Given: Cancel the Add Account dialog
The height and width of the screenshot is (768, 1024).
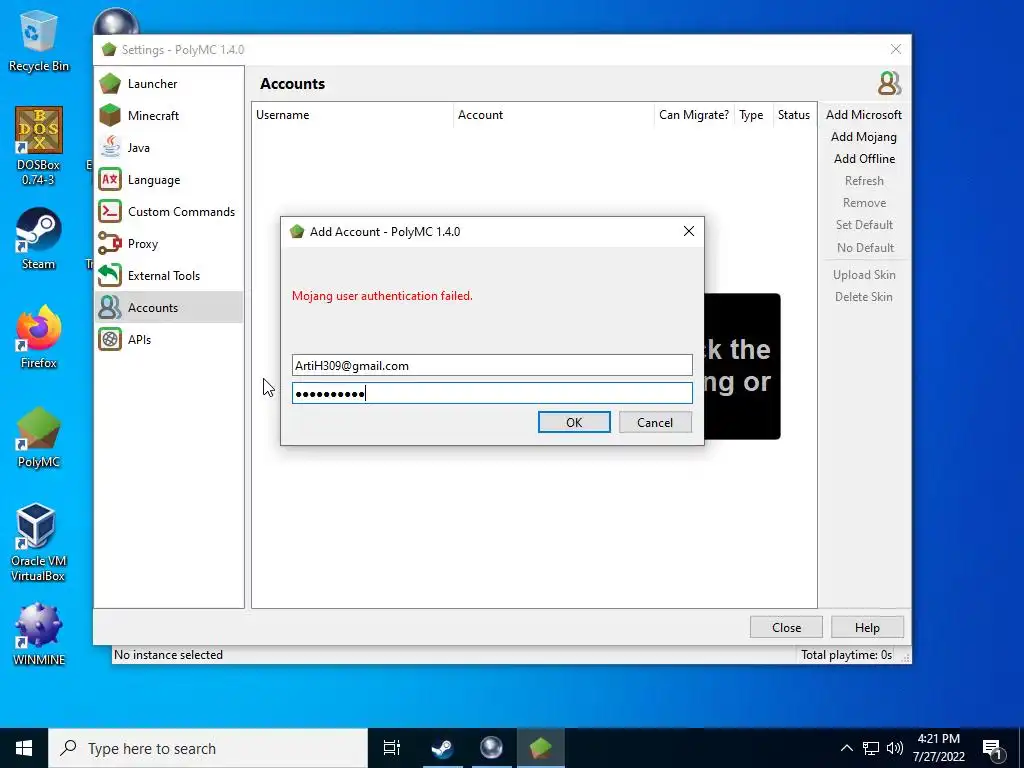Looking at the screenshot, I should coord(655,423).
